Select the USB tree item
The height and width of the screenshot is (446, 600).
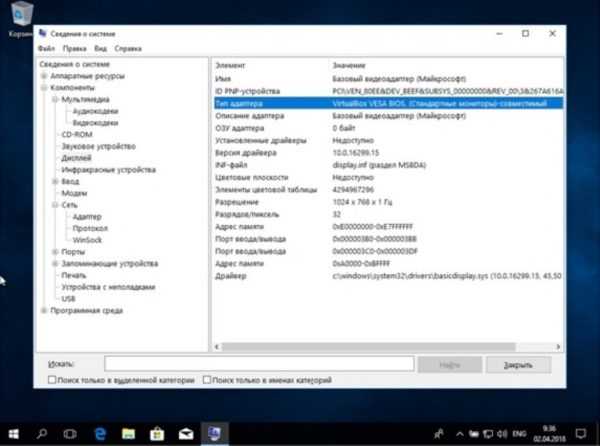click(68, 299)
